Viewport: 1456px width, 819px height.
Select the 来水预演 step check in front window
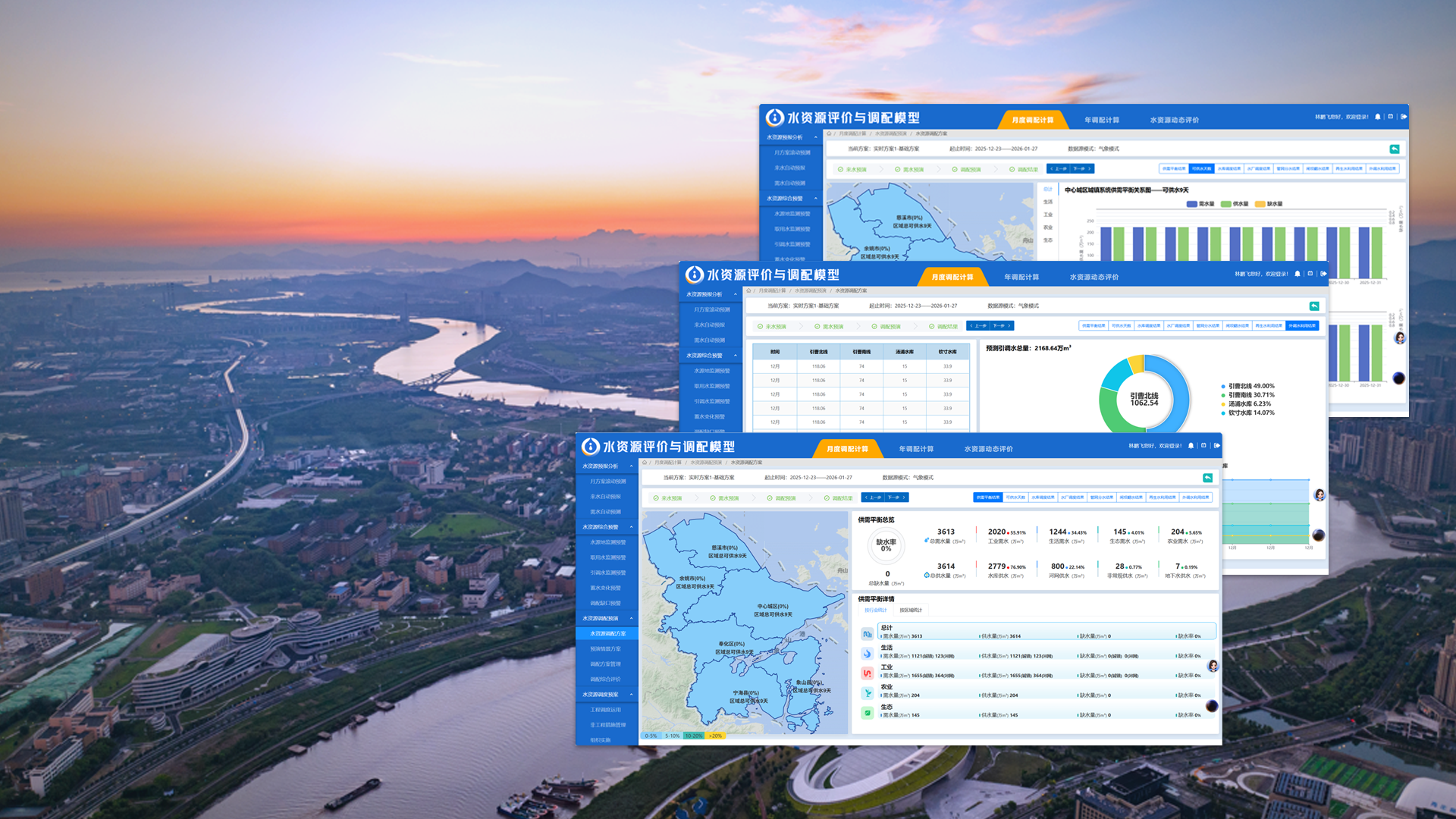pos(657,498)
